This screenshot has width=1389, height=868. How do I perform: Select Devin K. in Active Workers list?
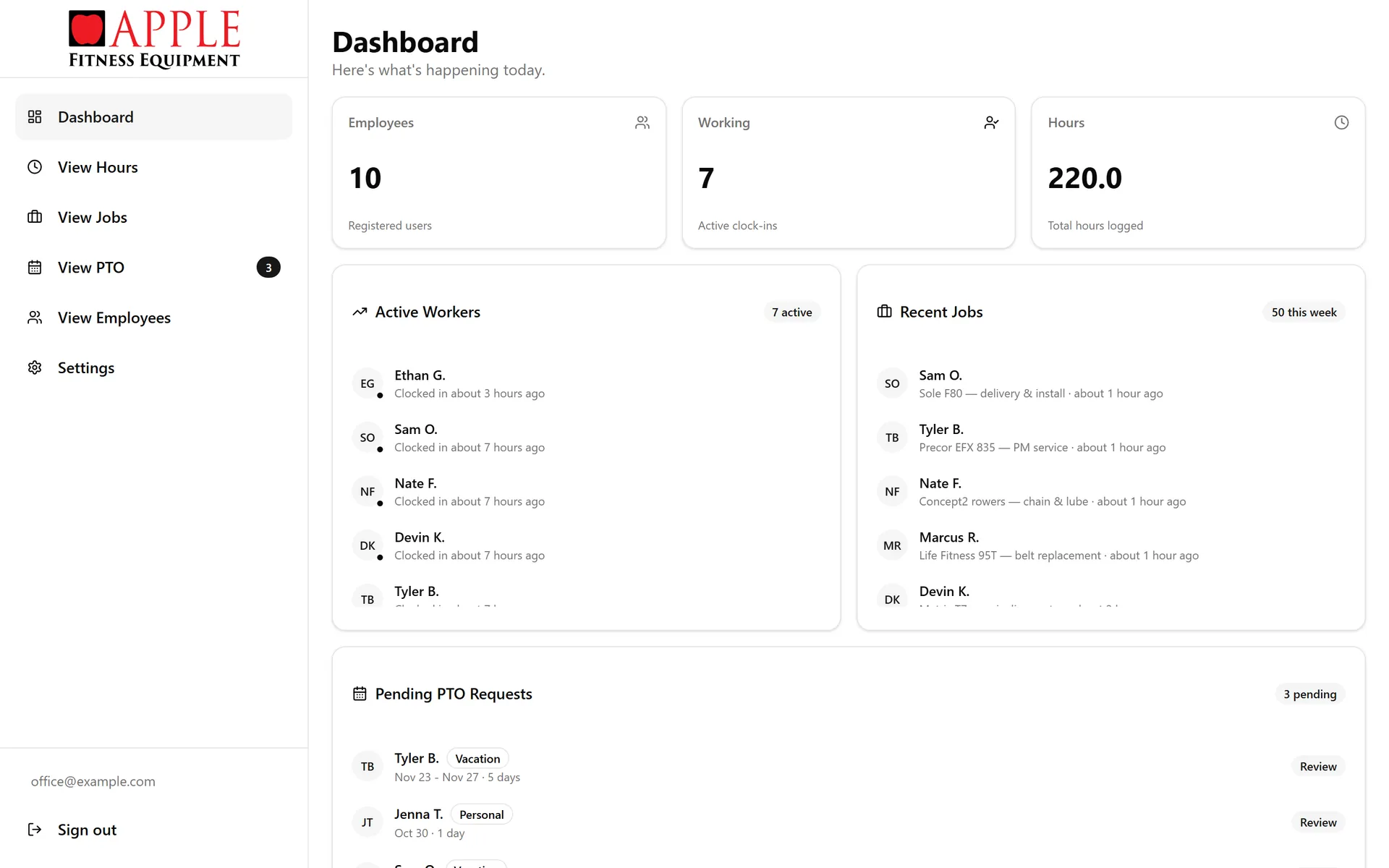point(586,545)
